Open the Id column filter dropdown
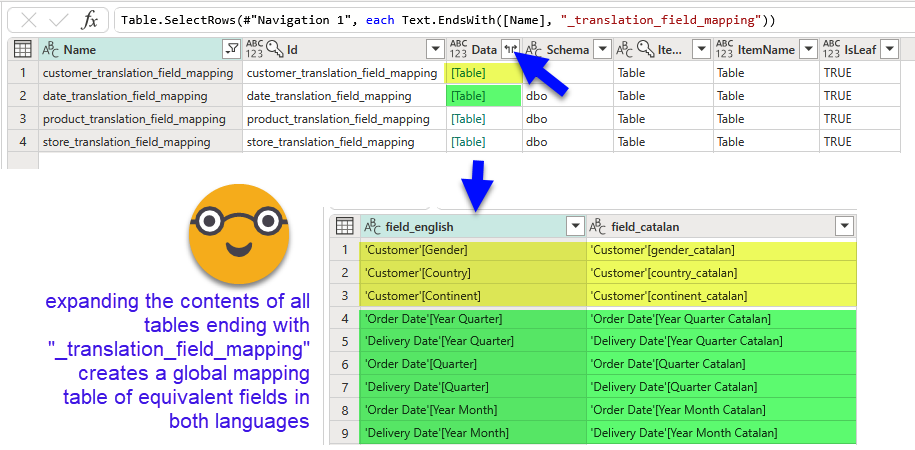The width and height of the screenshot is (915, 450). 434,49
